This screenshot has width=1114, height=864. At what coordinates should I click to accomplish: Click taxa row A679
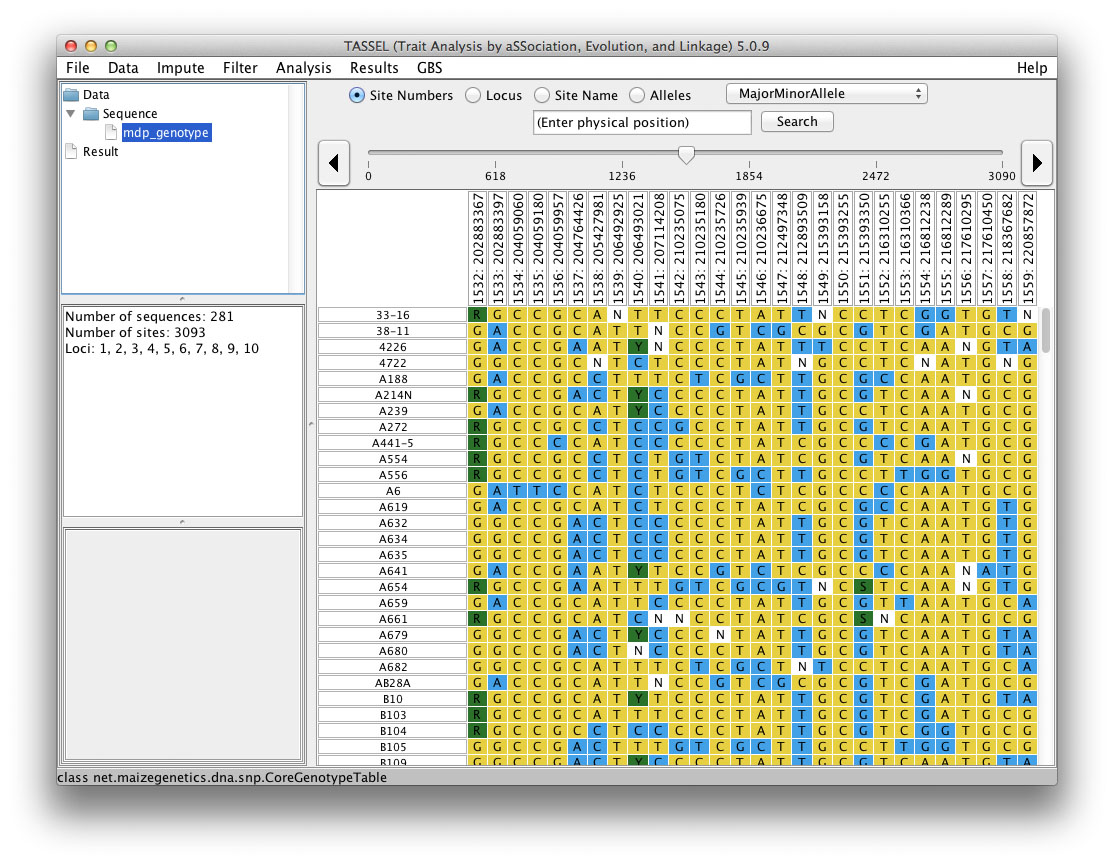tap(392, 634)
